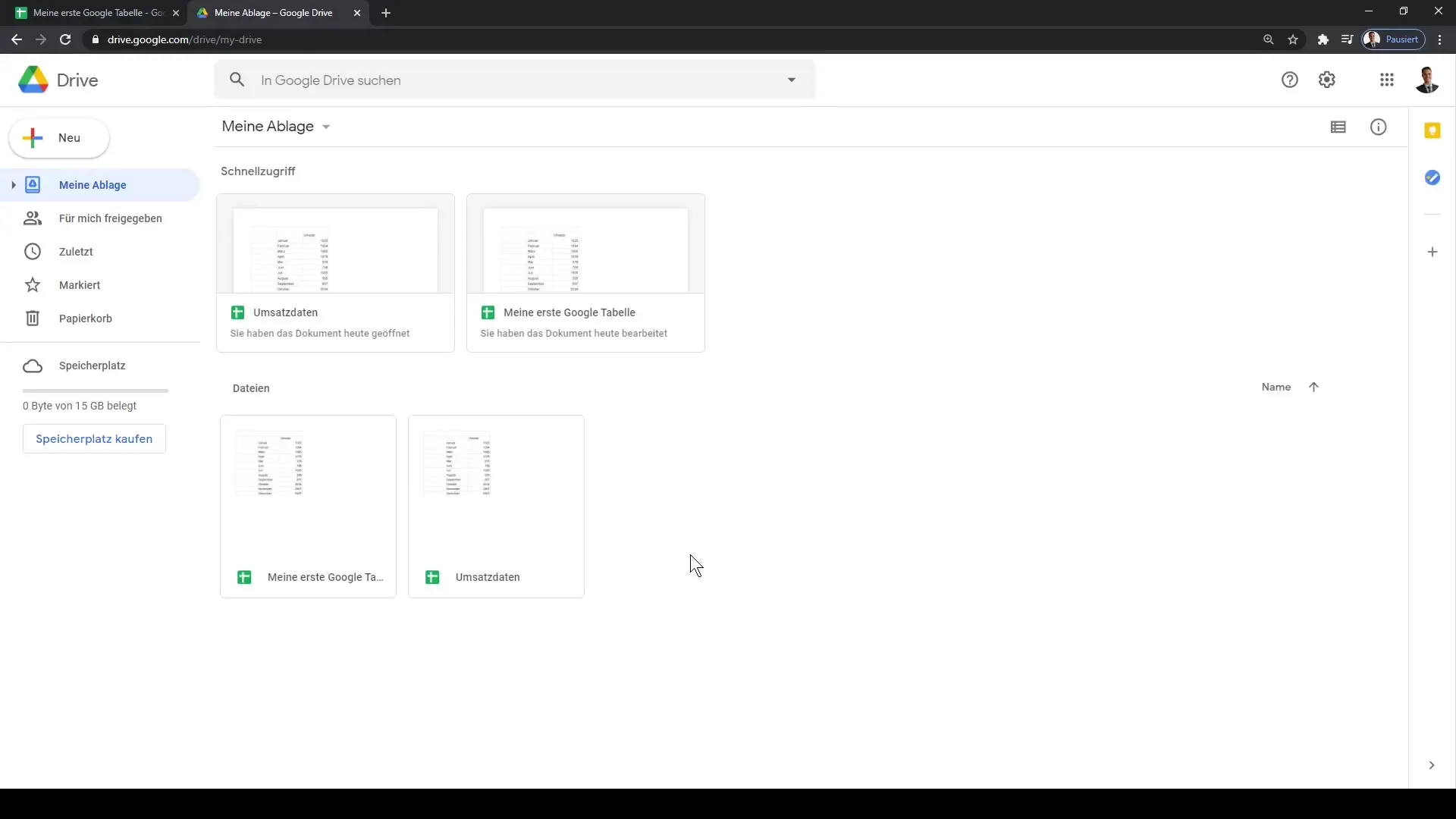Click Umsatzdaten title in Schnellzugriff

pos(285,312)
